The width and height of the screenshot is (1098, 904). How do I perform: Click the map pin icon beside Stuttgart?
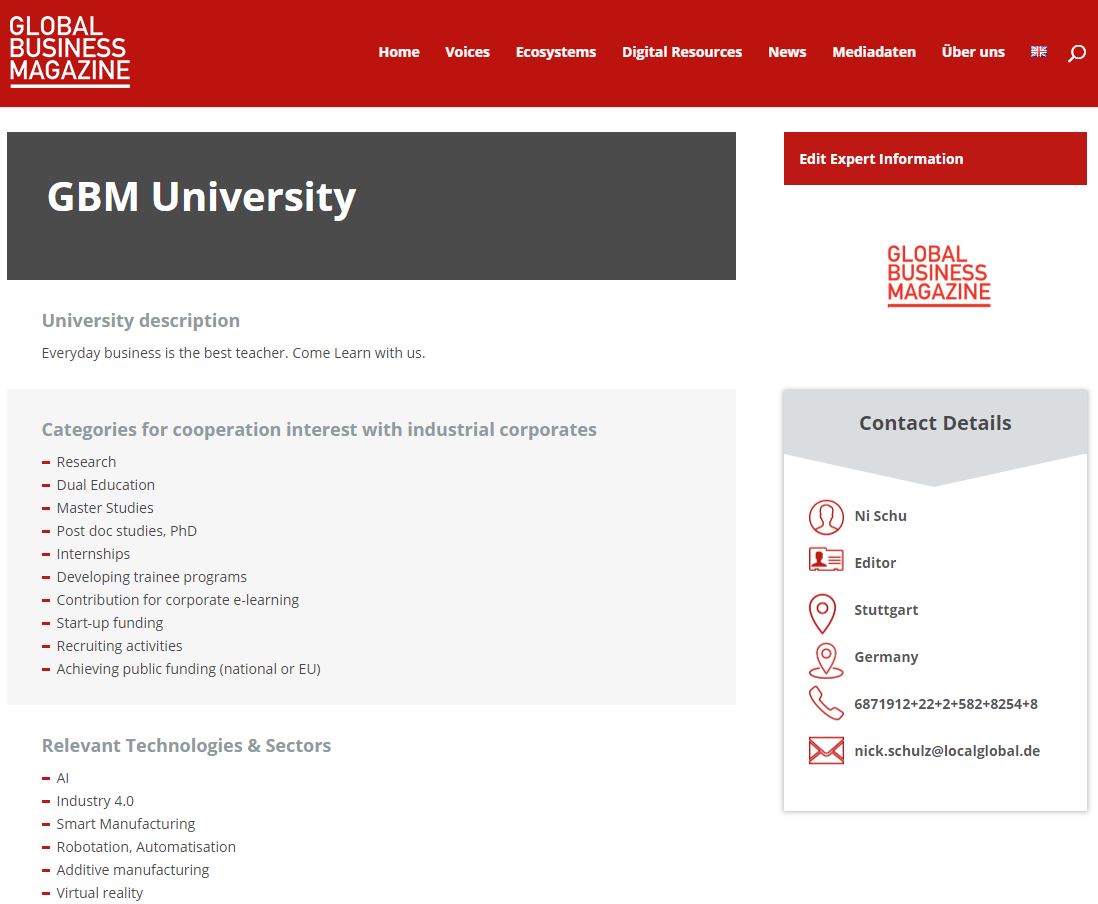822,614
